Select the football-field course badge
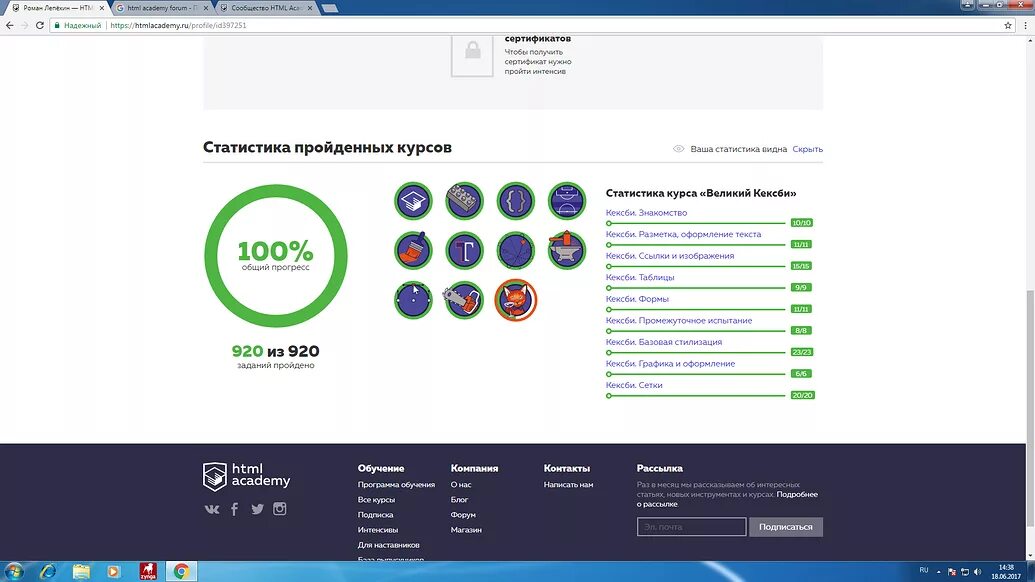The width and height of the screenshot is (1035, 582). [566, 201]
